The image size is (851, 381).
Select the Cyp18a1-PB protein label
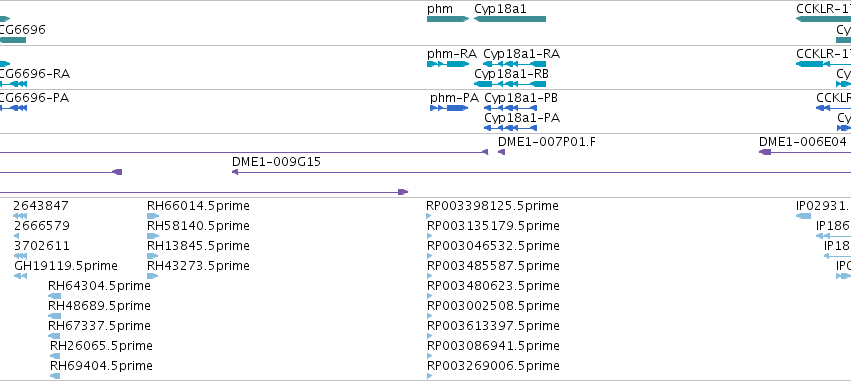click(521, 98)
